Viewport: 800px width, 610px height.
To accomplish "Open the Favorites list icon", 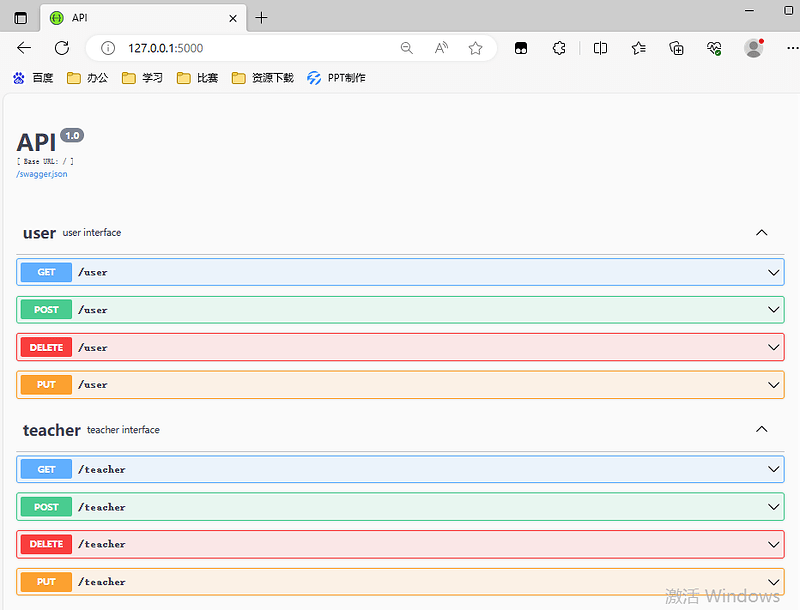I will 638,48.
